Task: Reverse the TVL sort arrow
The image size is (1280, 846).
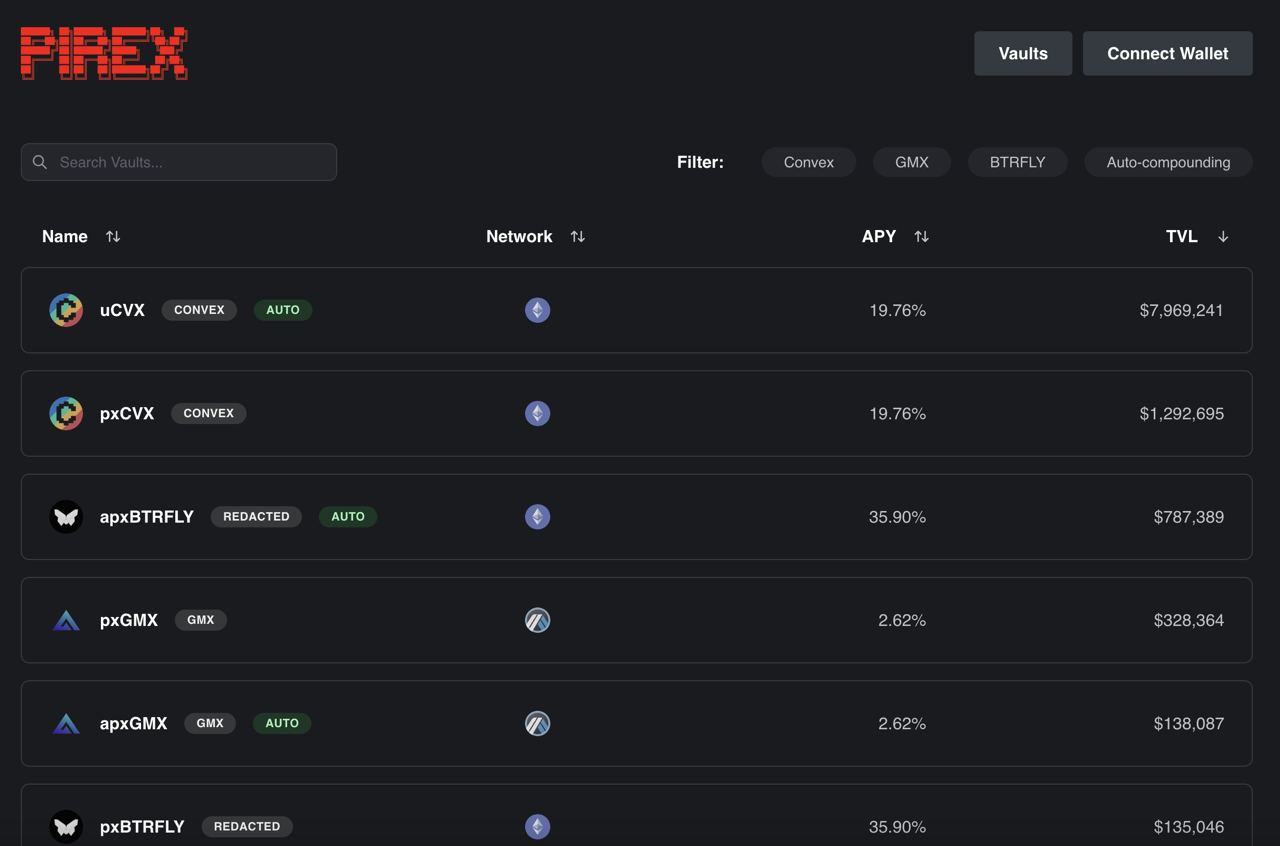Action: (x=1223, y=237)
